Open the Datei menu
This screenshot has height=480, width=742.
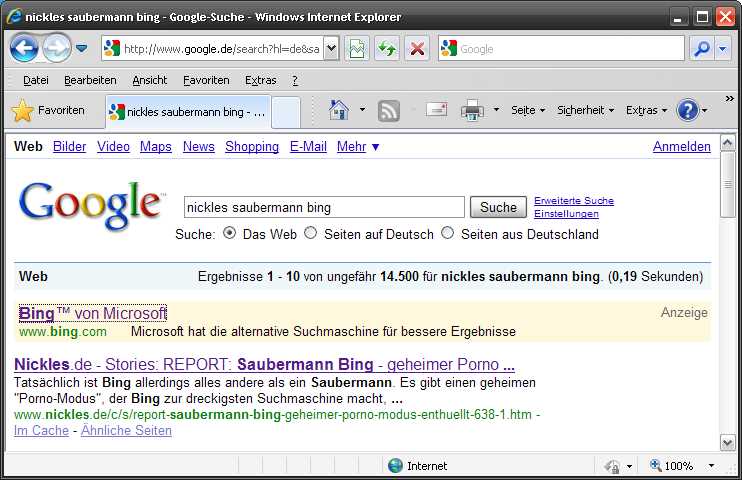pos(35,80)
